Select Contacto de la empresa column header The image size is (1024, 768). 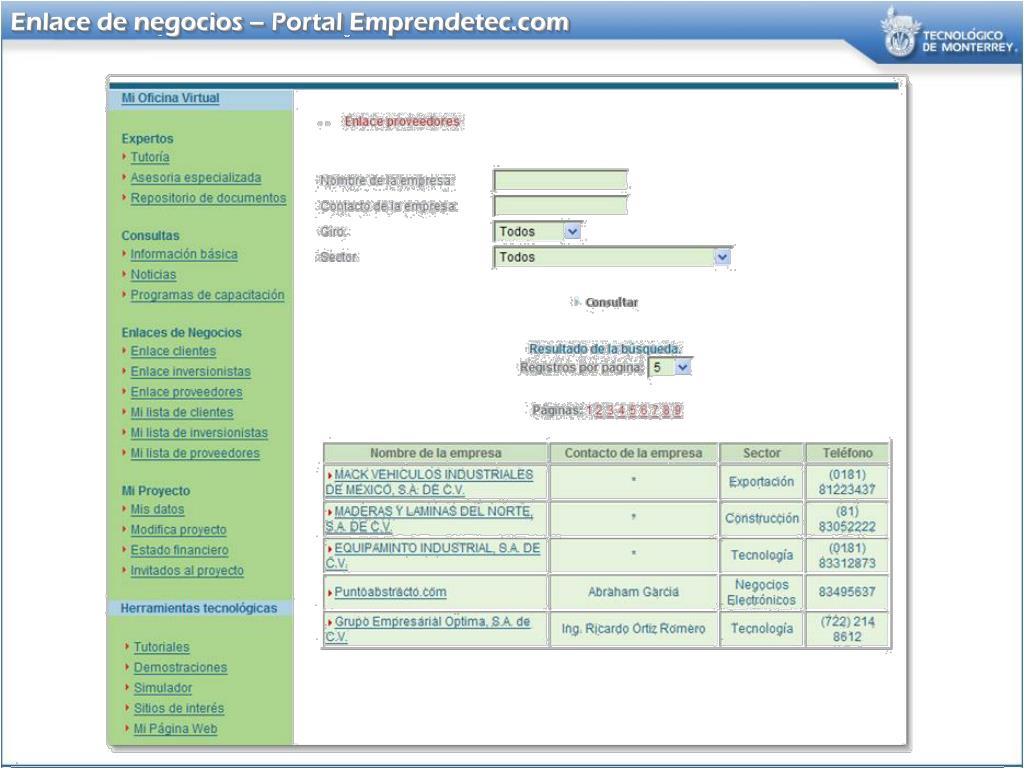click(x=633, y=453)
